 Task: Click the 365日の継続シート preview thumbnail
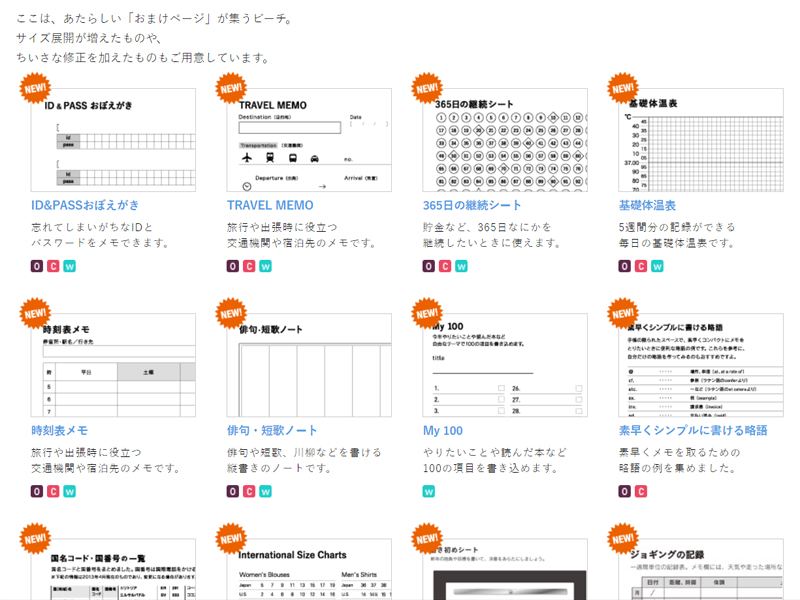pyautogui.click(x=505, y=140)
